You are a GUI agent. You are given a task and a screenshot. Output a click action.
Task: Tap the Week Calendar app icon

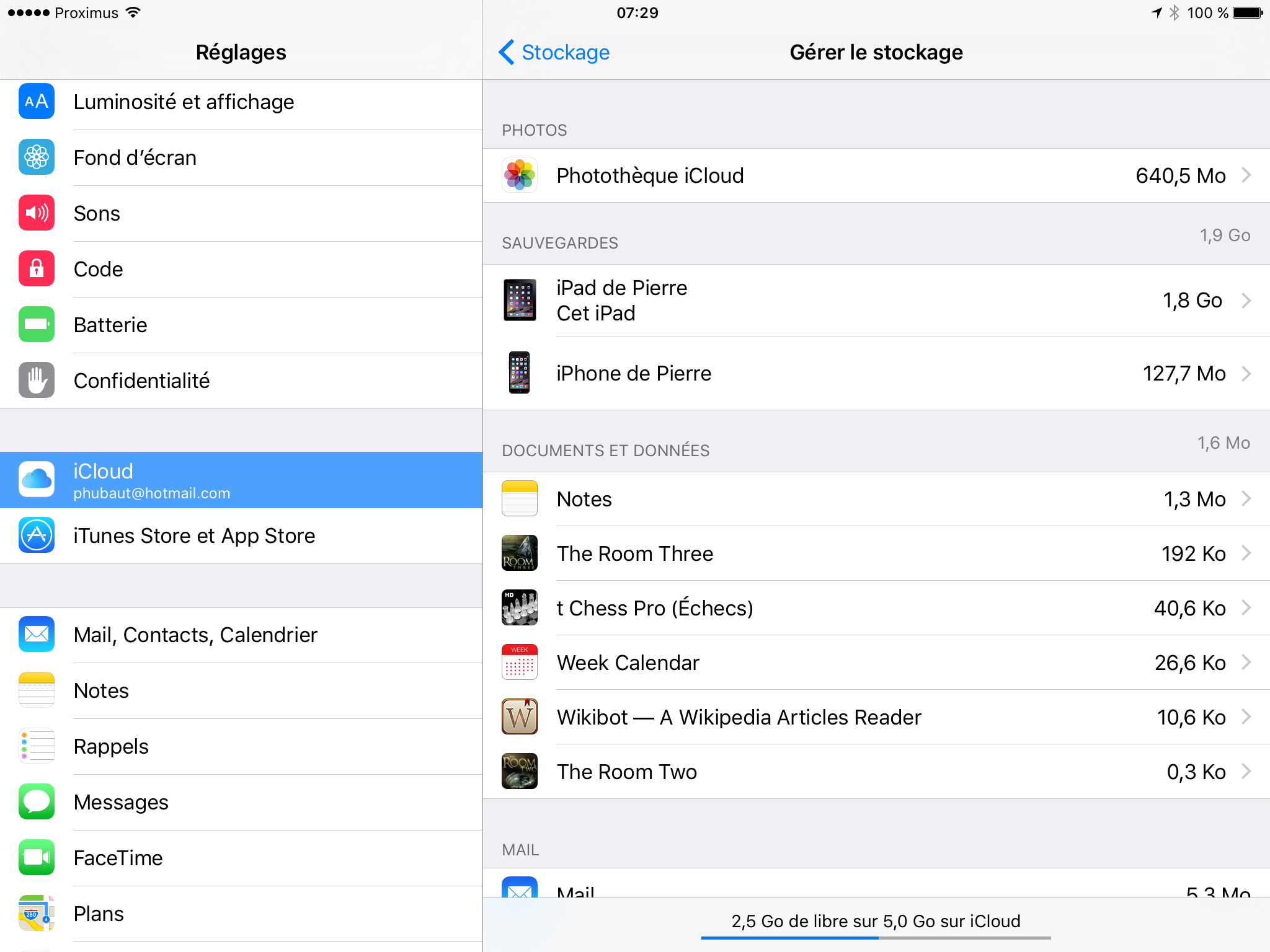tap(520, 662)
